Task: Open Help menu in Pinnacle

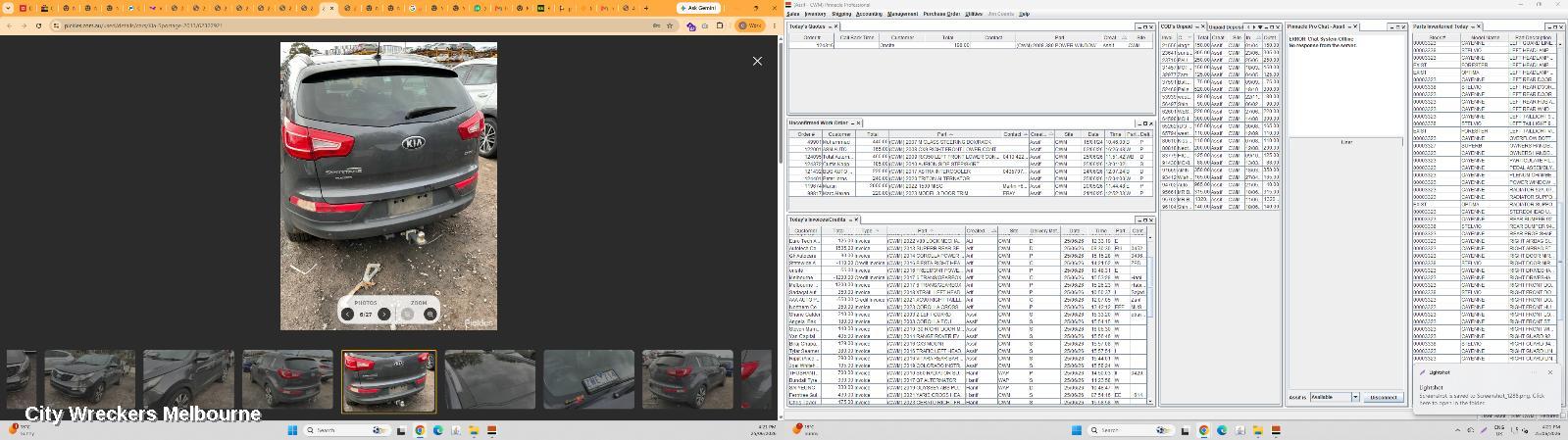Action: [1024, 14]
